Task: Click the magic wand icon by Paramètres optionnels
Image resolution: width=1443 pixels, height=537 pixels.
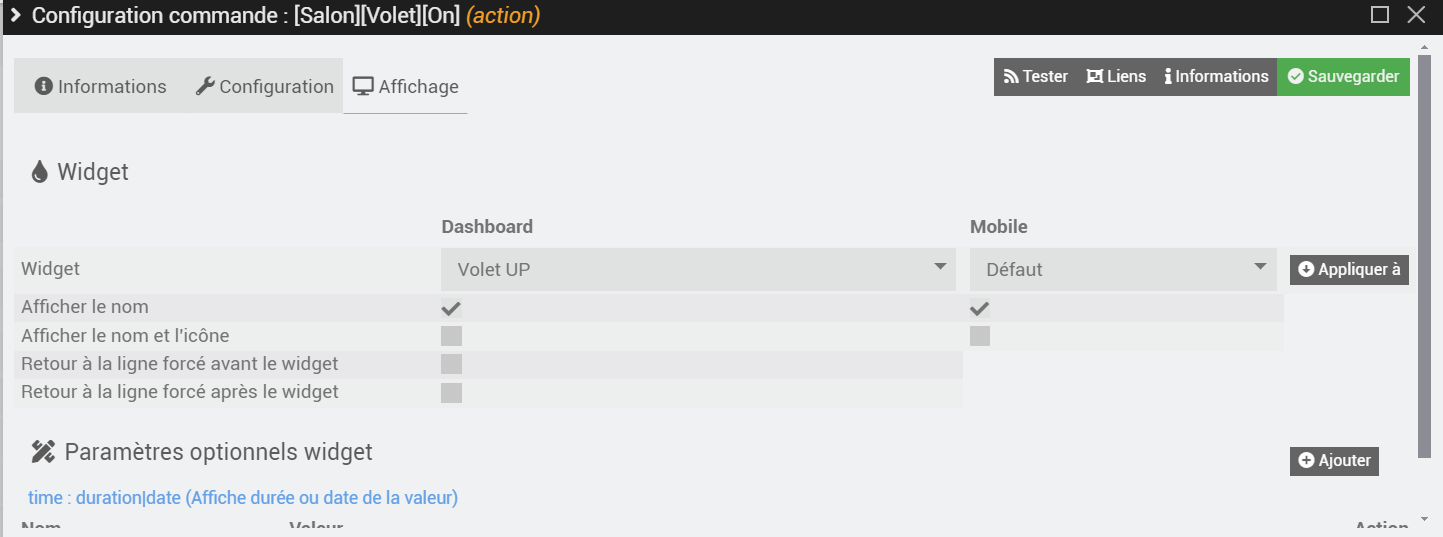Action: [x=42, y=452]
